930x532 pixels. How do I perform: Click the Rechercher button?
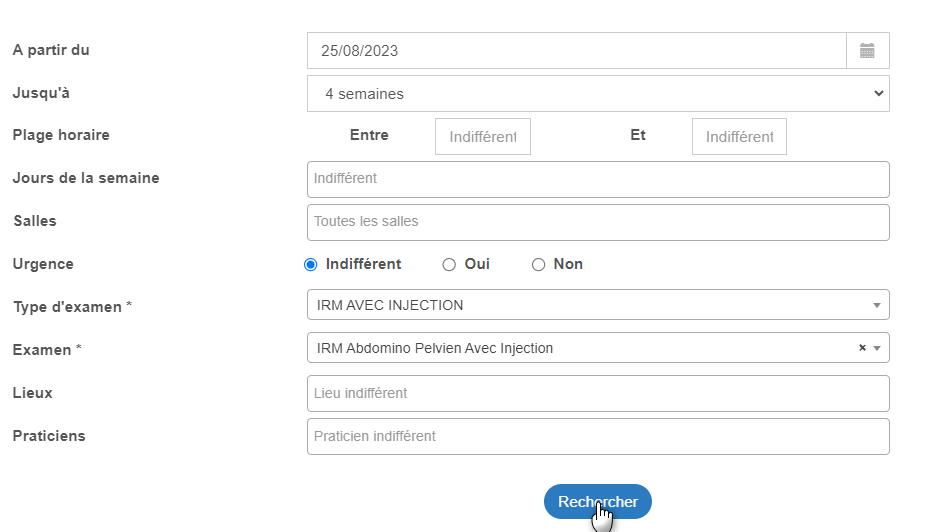click(598, 502)
